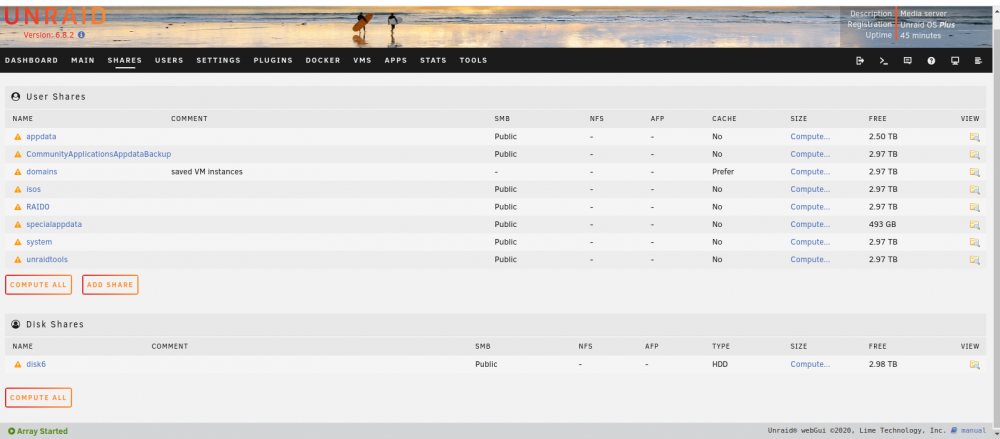Click the 'Prefer' cache value for domains
This screenshot has height=439, width=1000.
pos(723,172)
